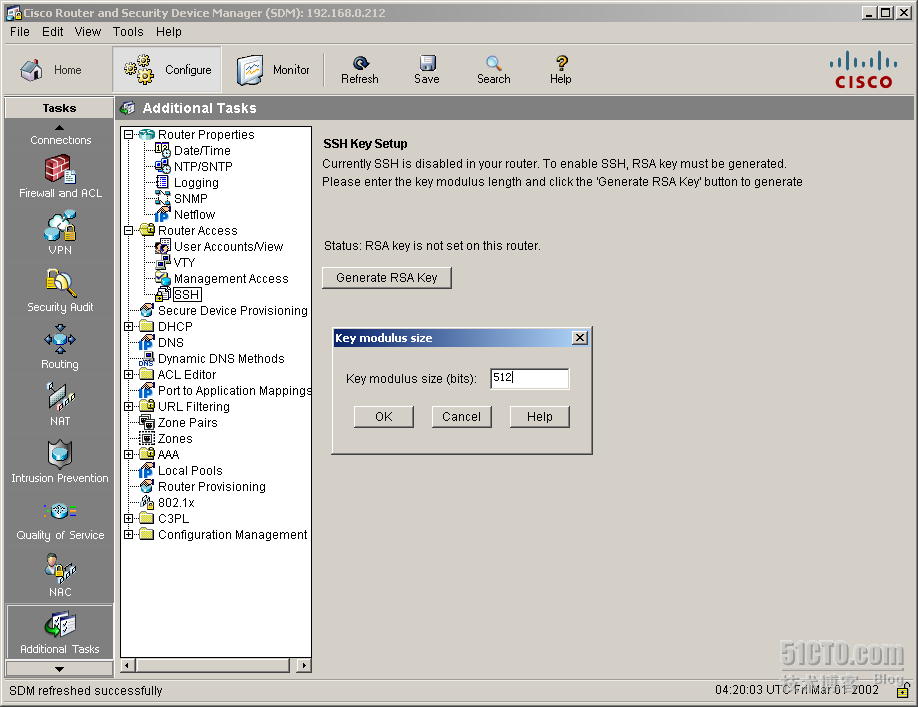Click the Help toolbar icon
The width and height of the screenshot is (918, 707).
[560, 70]
